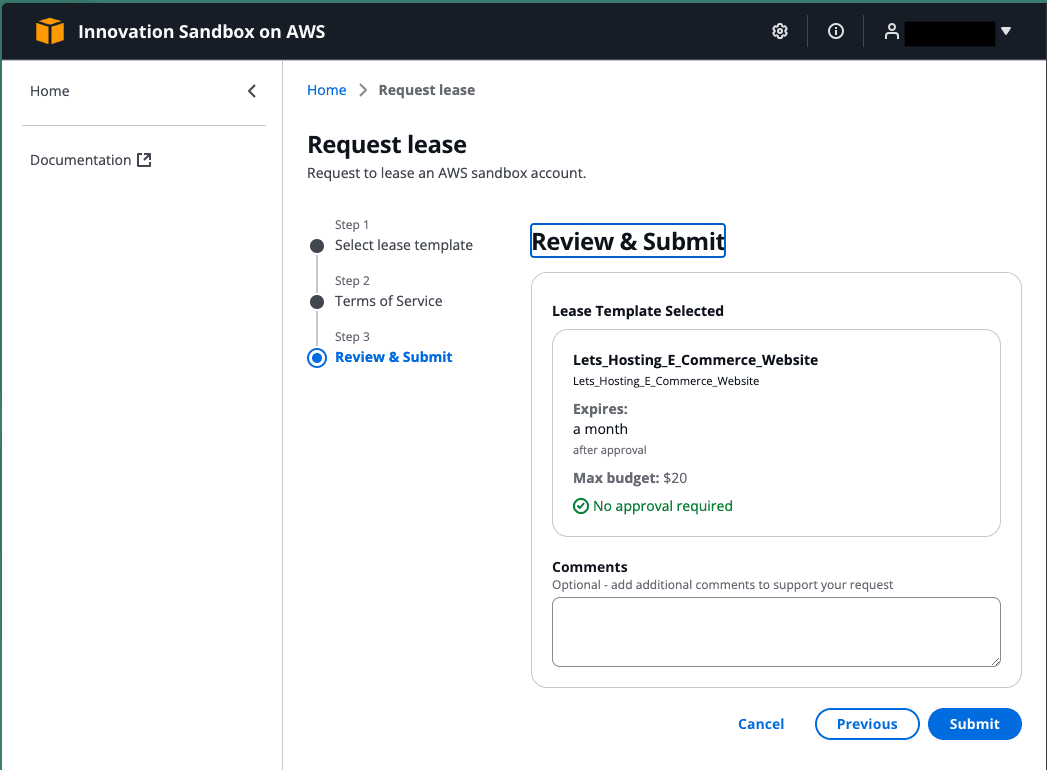The image size is (1047, 770).
Task: Go to Home in the sidebar
Action: [x=50, y=91]
